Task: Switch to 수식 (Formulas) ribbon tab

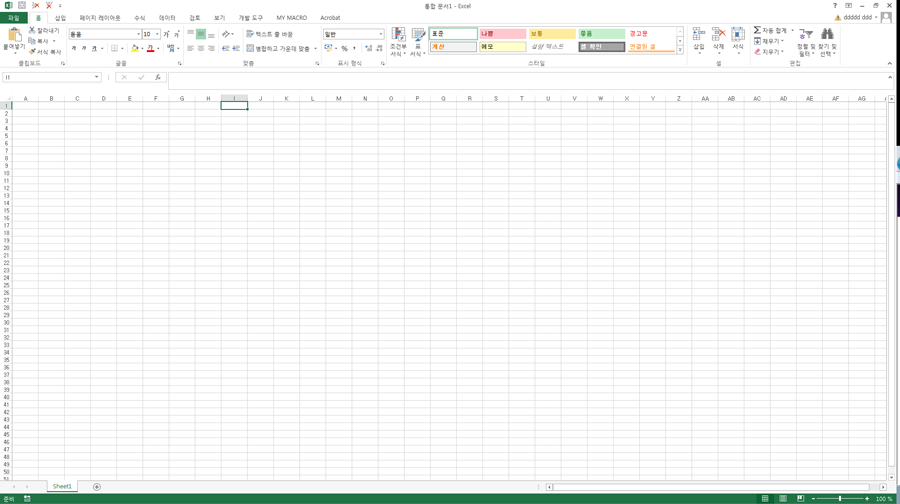Action: point(139,18)
